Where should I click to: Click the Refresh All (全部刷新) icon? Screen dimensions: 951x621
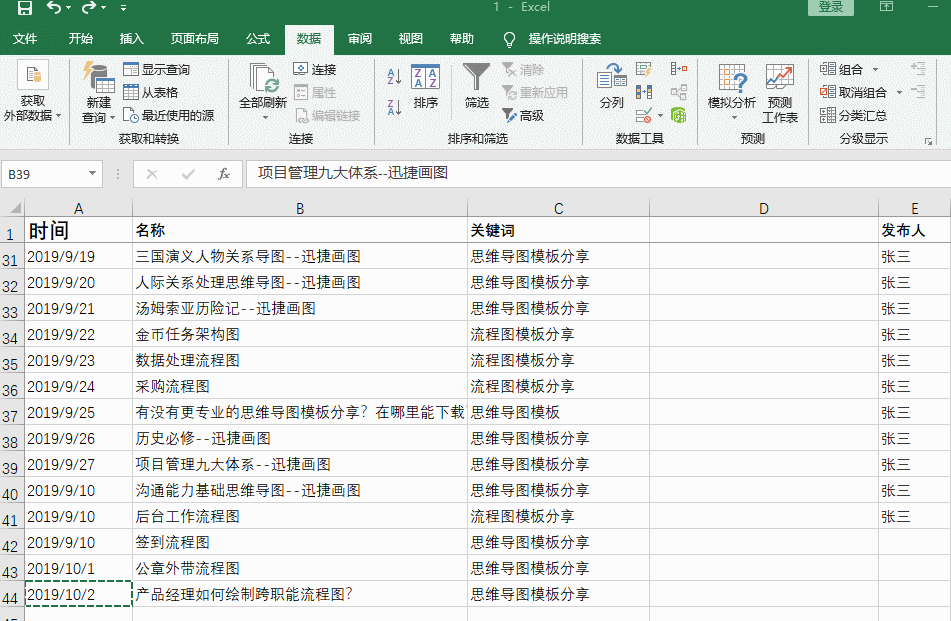263,79
